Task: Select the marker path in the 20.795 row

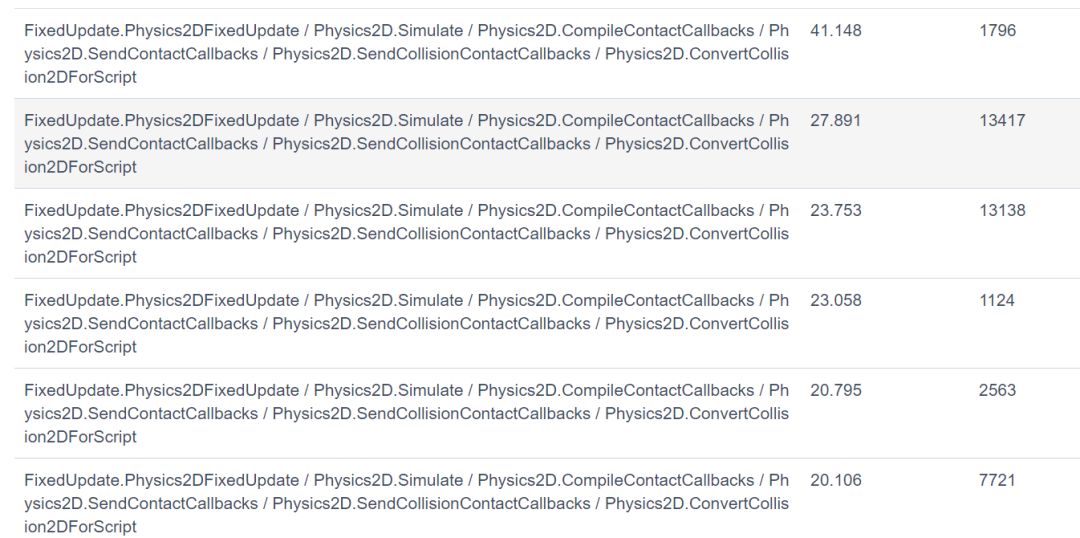Action: [x=406, y=413]
